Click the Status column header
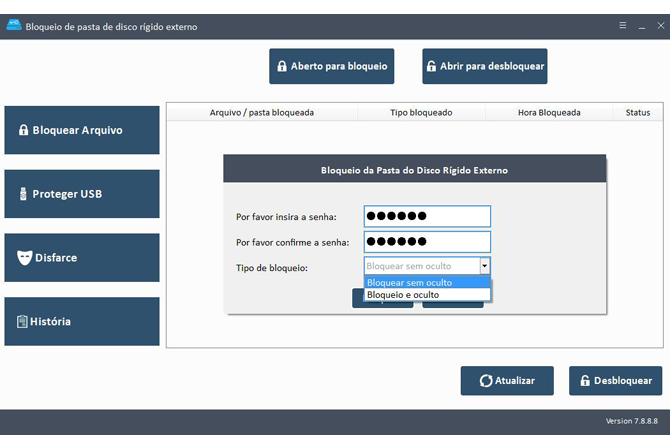 [x=637, y=112]
